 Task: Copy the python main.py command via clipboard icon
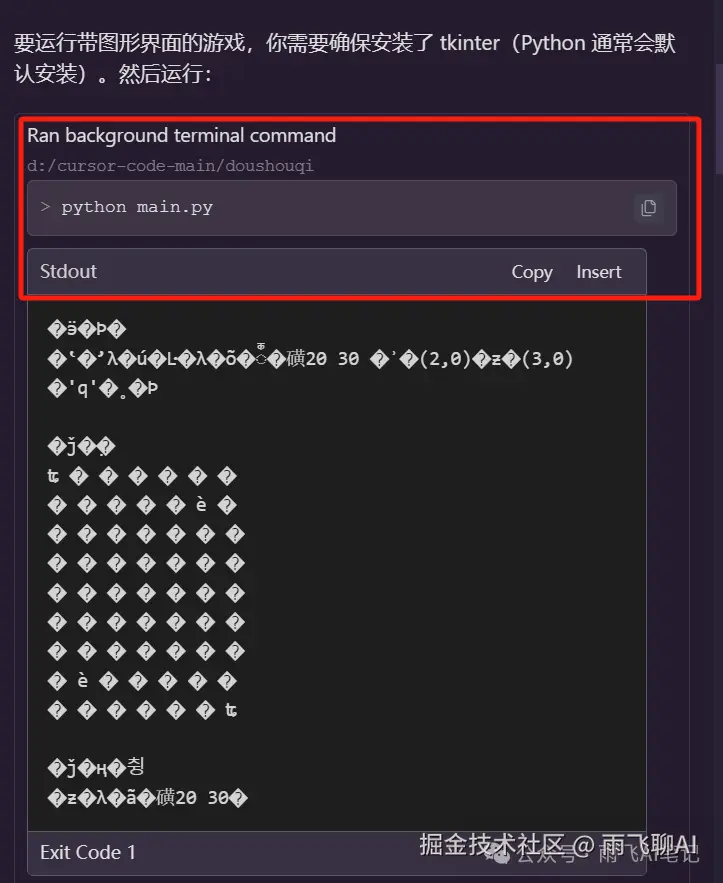pos(649,208)
